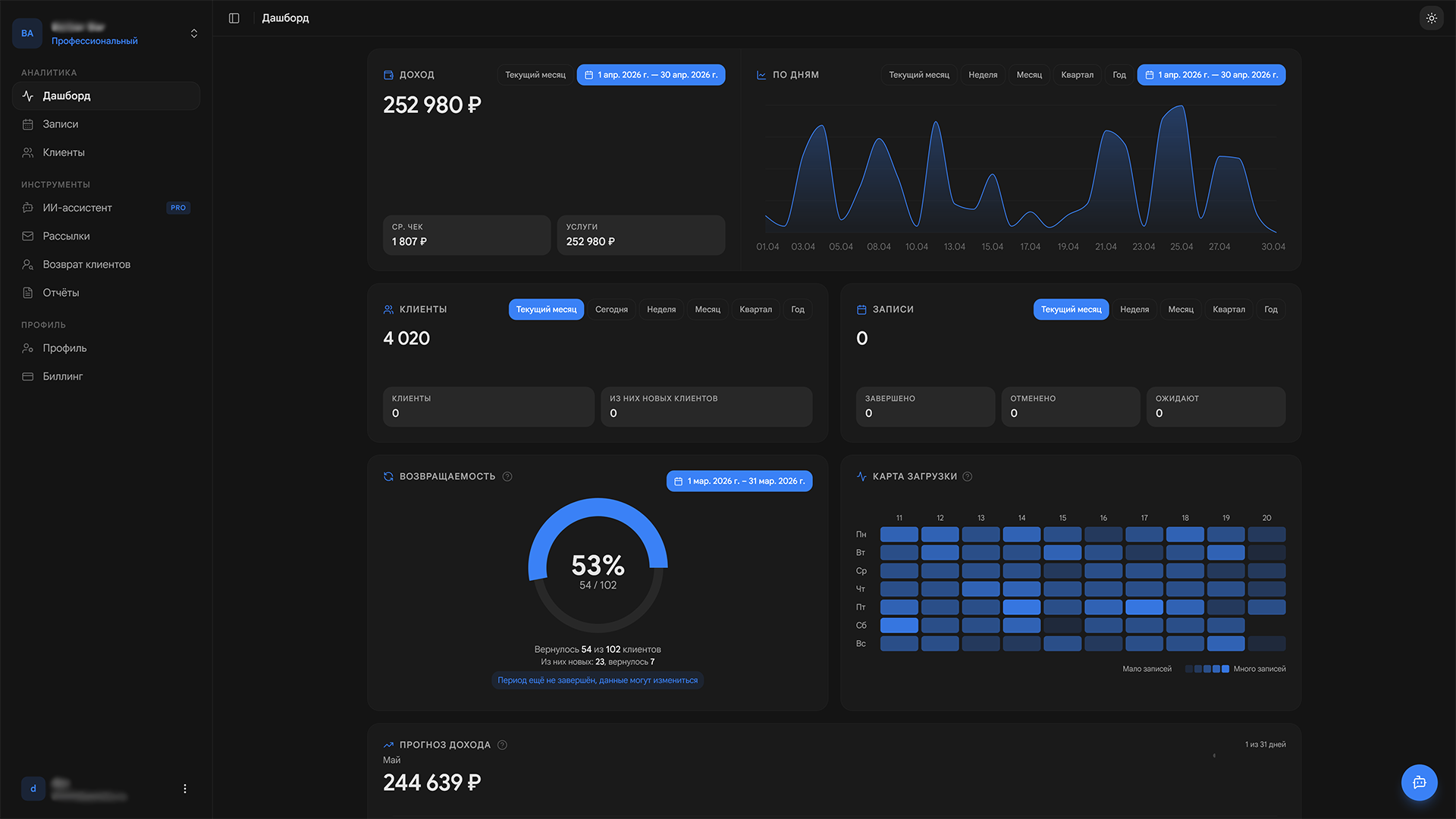Screen dimensions: 1456x819
Task: Expand the workspace switcher chevron
Action: (194, 33)
